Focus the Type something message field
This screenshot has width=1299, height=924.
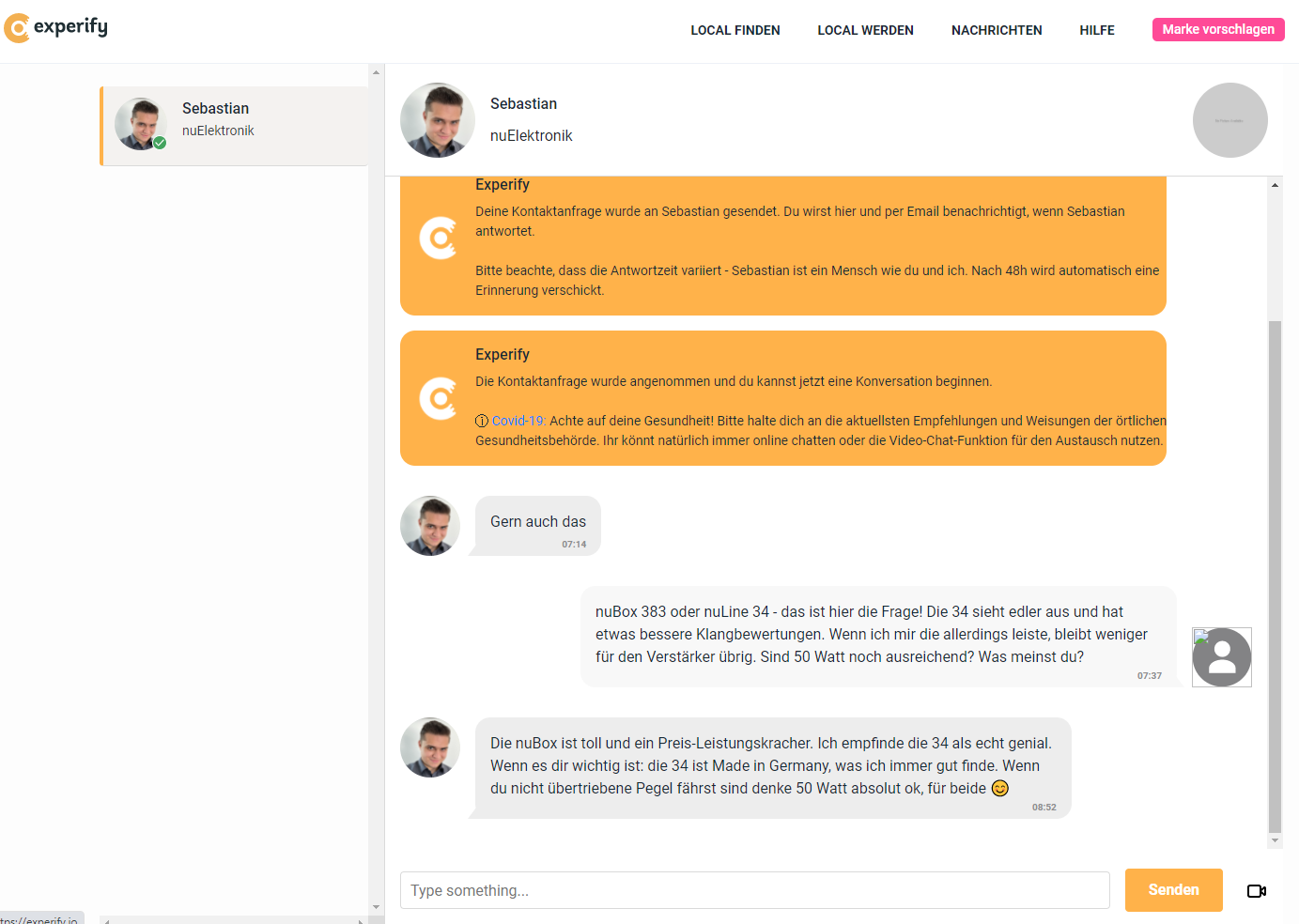click(x=754, y=890)
